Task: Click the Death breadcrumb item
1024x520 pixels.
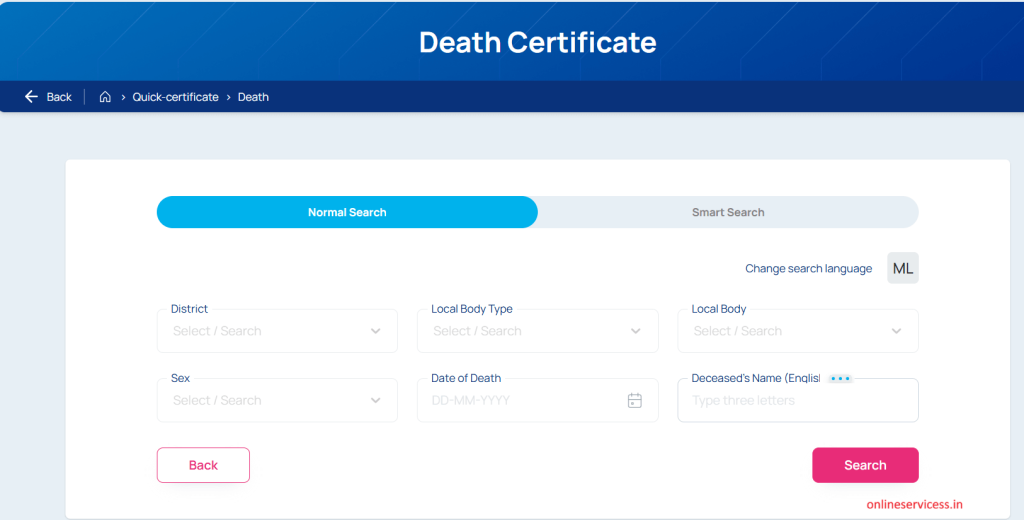Action: click(253, 97)
